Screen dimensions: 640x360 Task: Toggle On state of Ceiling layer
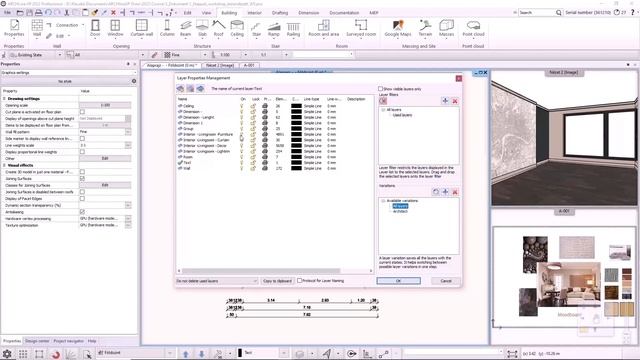[242, 106]
